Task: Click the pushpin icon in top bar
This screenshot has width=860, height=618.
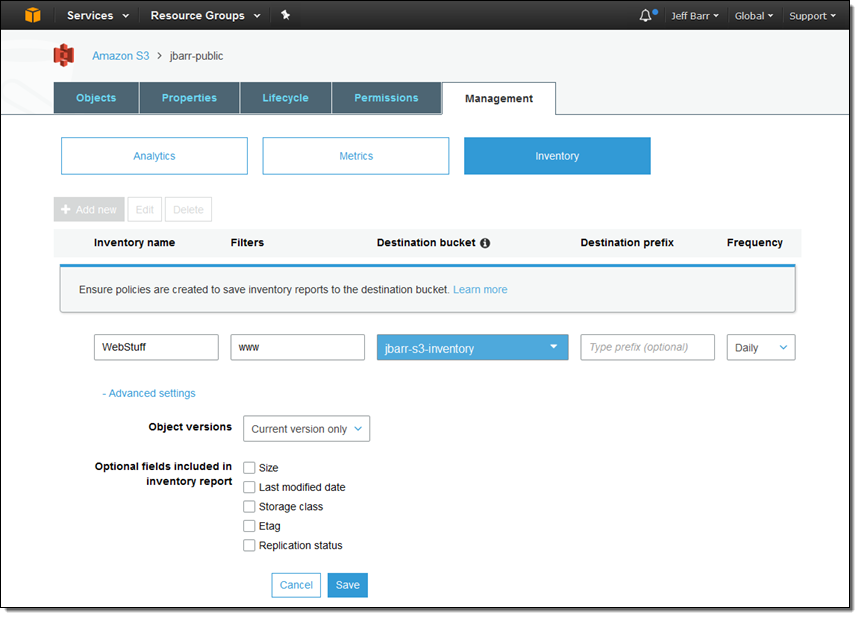Action: click(x=285, y=15)
